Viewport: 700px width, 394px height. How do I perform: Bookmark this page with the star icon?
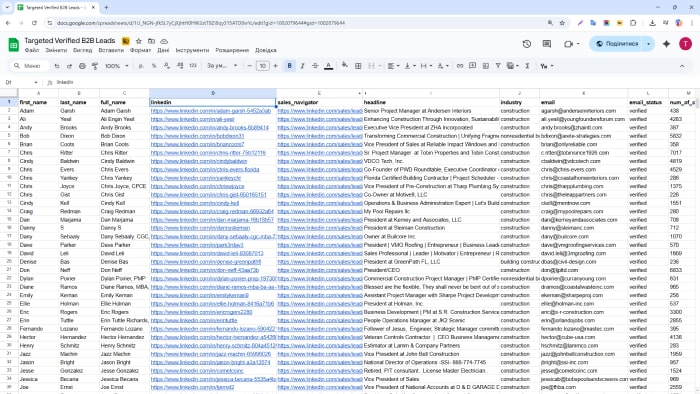[562, 23]
